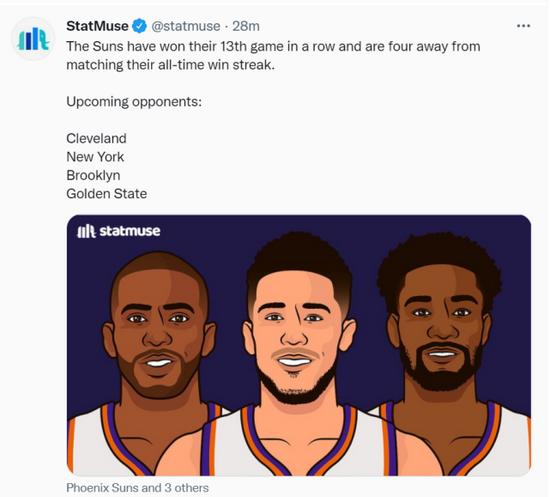
Task: Click the statmuse wordmark inside the image
Action: (130, 231)
